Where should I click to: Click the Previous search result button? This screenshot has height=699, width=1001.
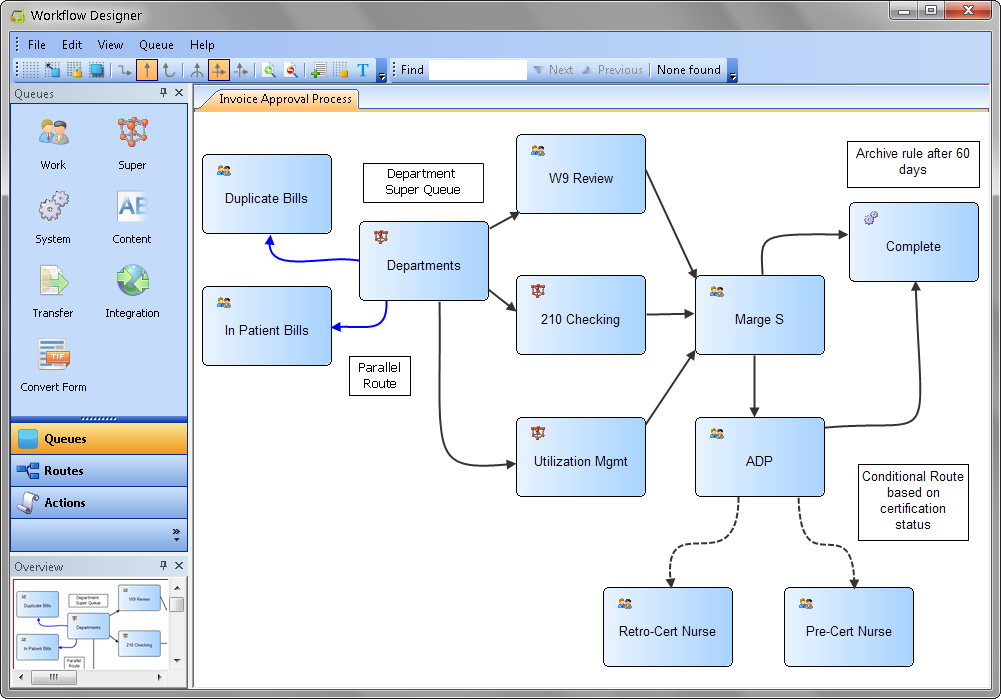(x=612, y=70)
